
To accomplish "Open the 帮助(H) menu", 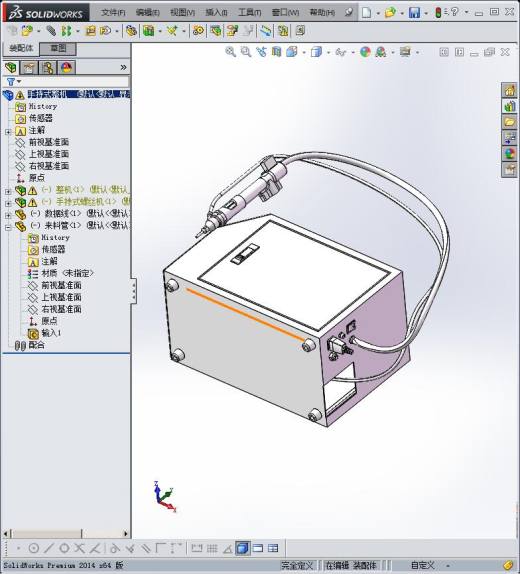I will (x=322, y=12).
